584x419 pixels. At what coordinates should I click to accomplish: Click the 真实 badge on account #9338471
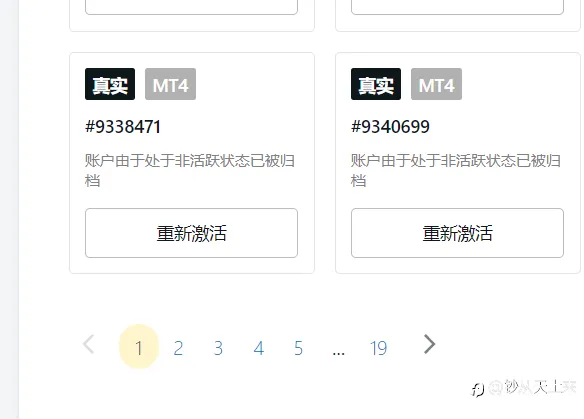click(x=110, y=84)
